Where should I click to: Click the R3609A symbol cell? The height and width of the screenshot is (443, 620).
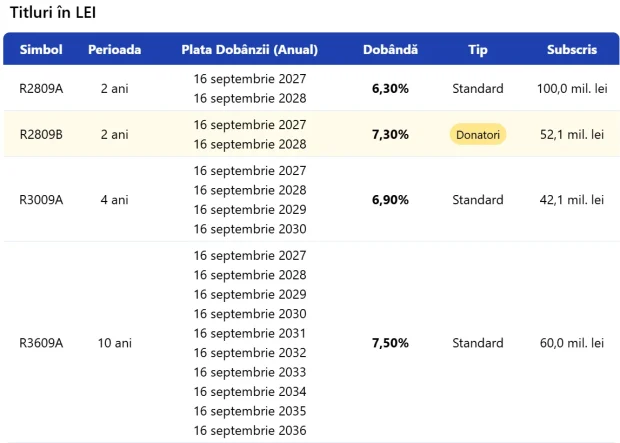tap(41, 343)
